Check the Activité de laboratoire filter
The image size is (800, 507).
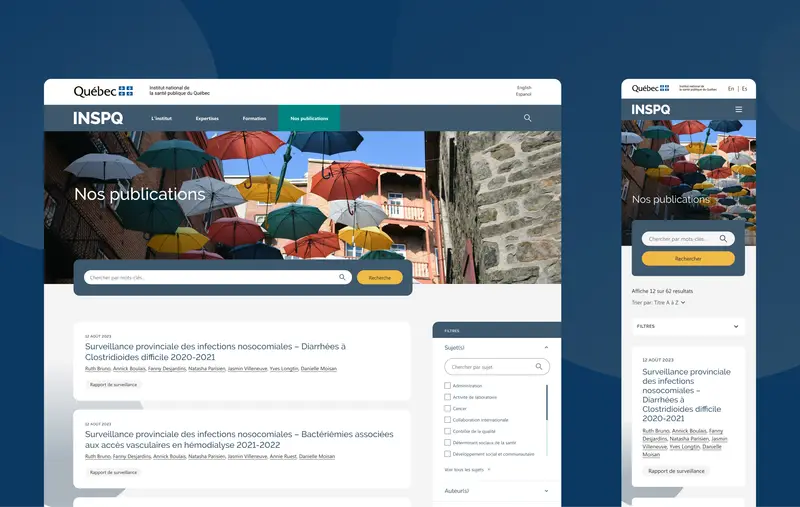pos(447,397)
